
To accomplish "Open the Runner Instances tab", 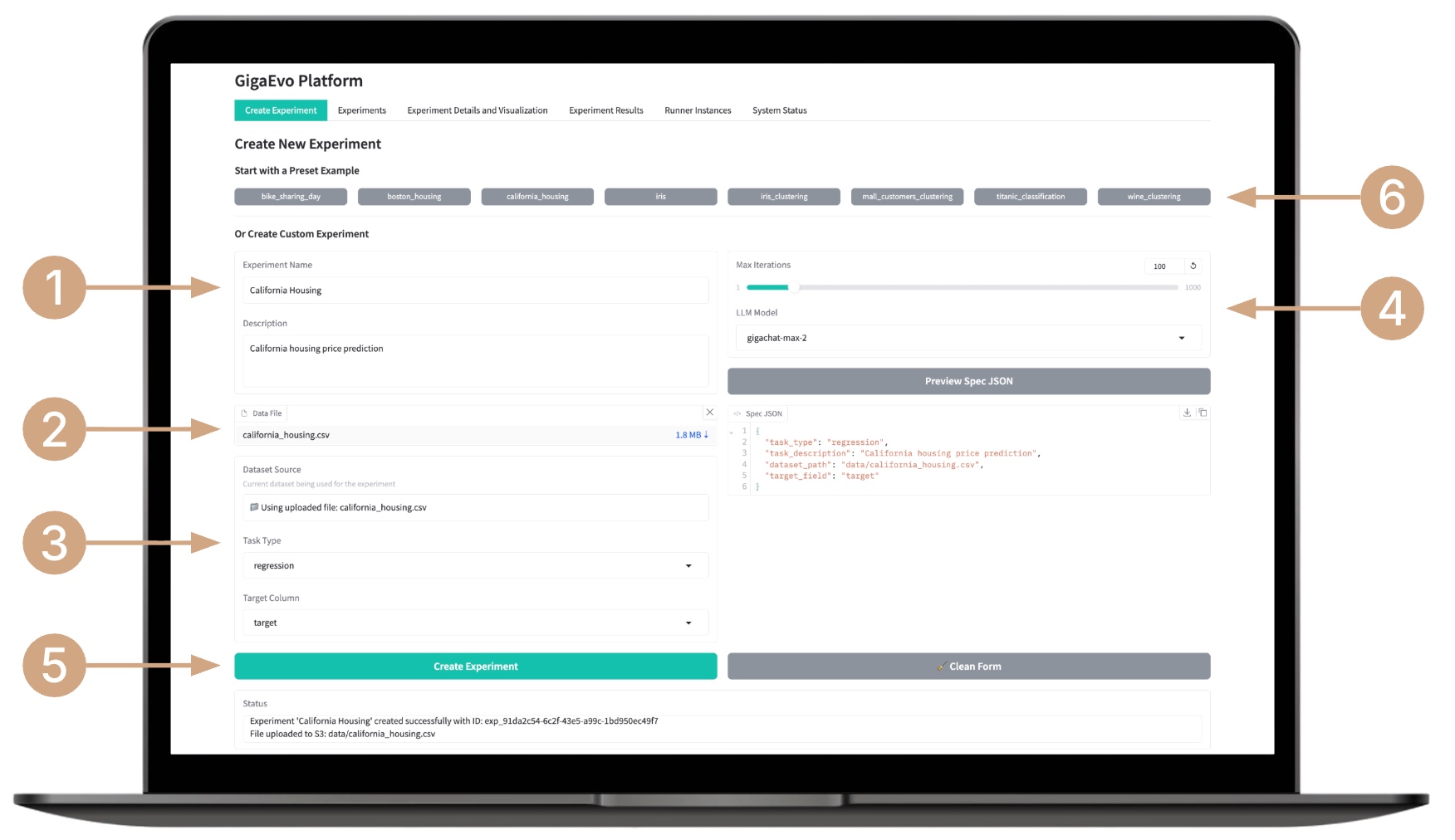I will (698, 110).
